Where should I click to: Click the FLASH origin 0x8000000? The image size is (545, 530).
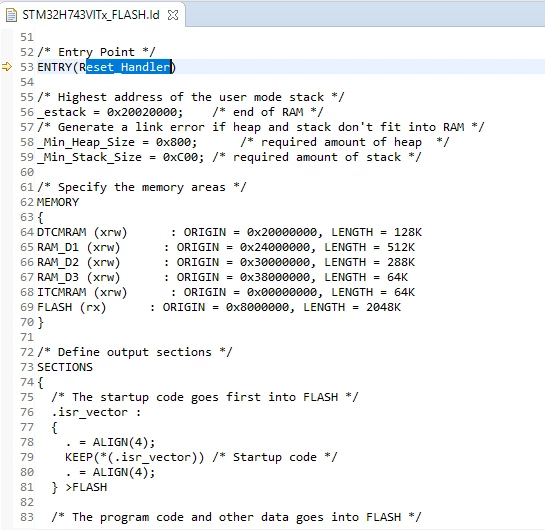point(258,307)
